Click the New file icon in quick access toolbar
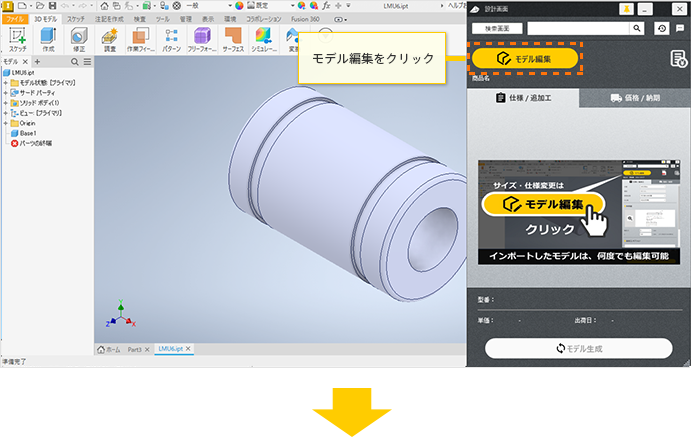Viewport: 691px width, 437px height. tap(22, 6)
